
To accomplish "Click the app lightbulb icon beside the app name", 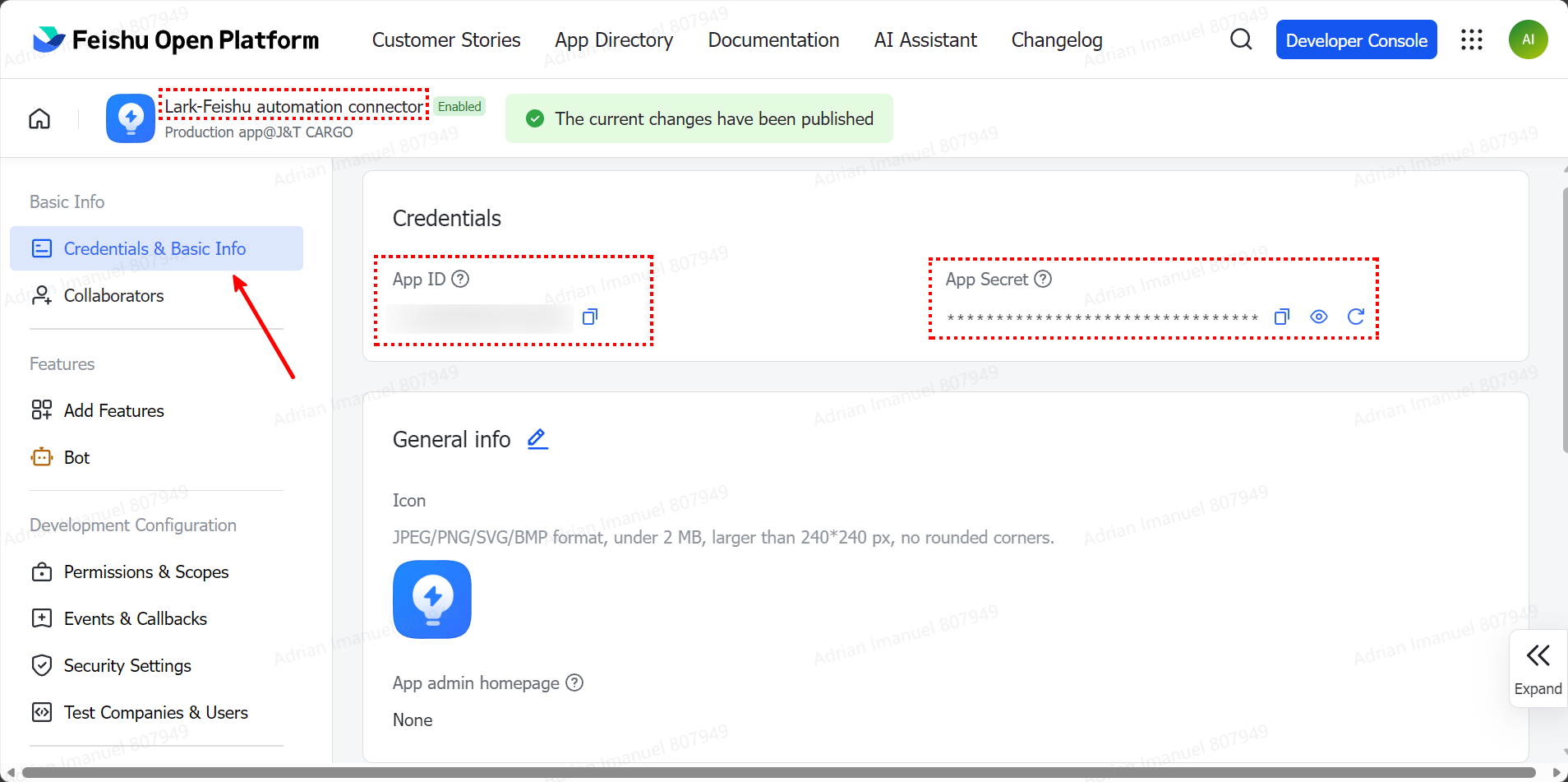I will [x=131, y=118].
